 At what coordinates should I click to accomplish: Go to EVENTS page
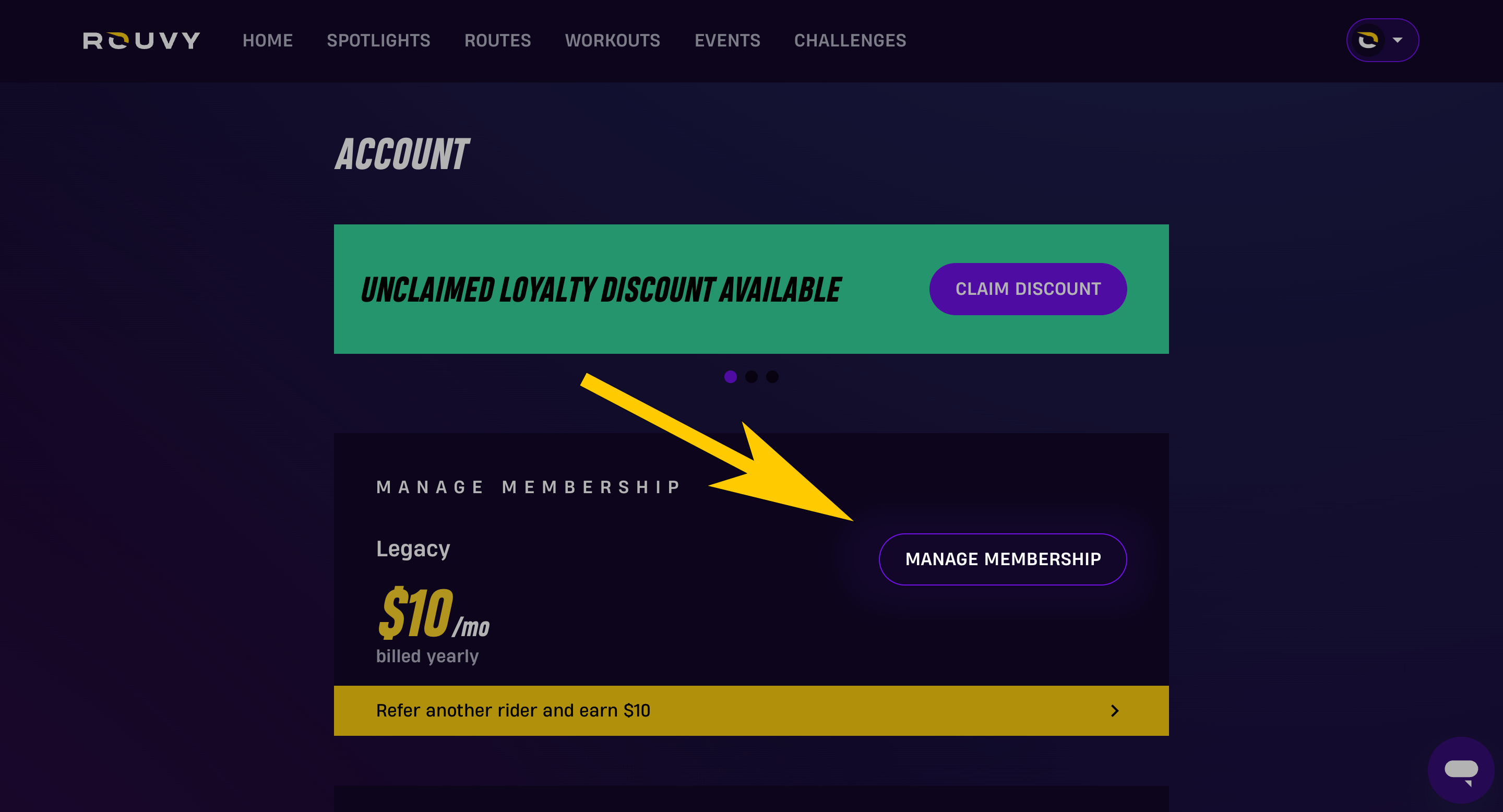point(727,40)
